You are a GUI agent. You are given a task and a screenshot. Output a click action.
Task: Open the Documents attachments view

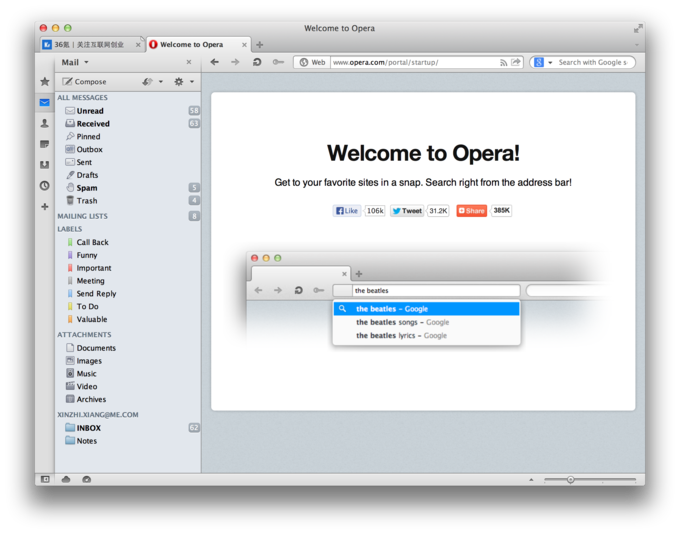[128, 348]
